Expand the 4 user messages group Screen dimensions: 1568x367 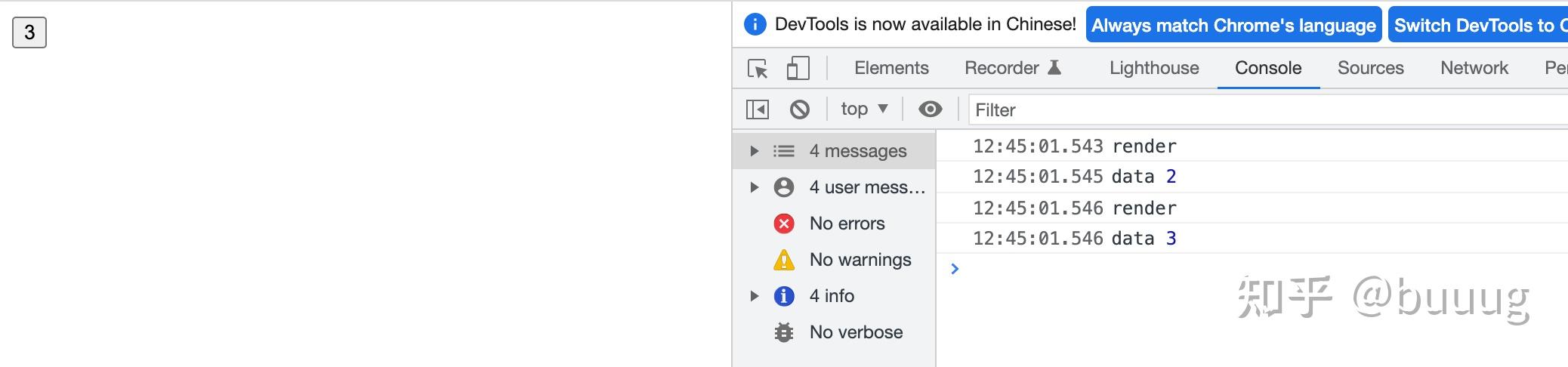tap(754, 187)
